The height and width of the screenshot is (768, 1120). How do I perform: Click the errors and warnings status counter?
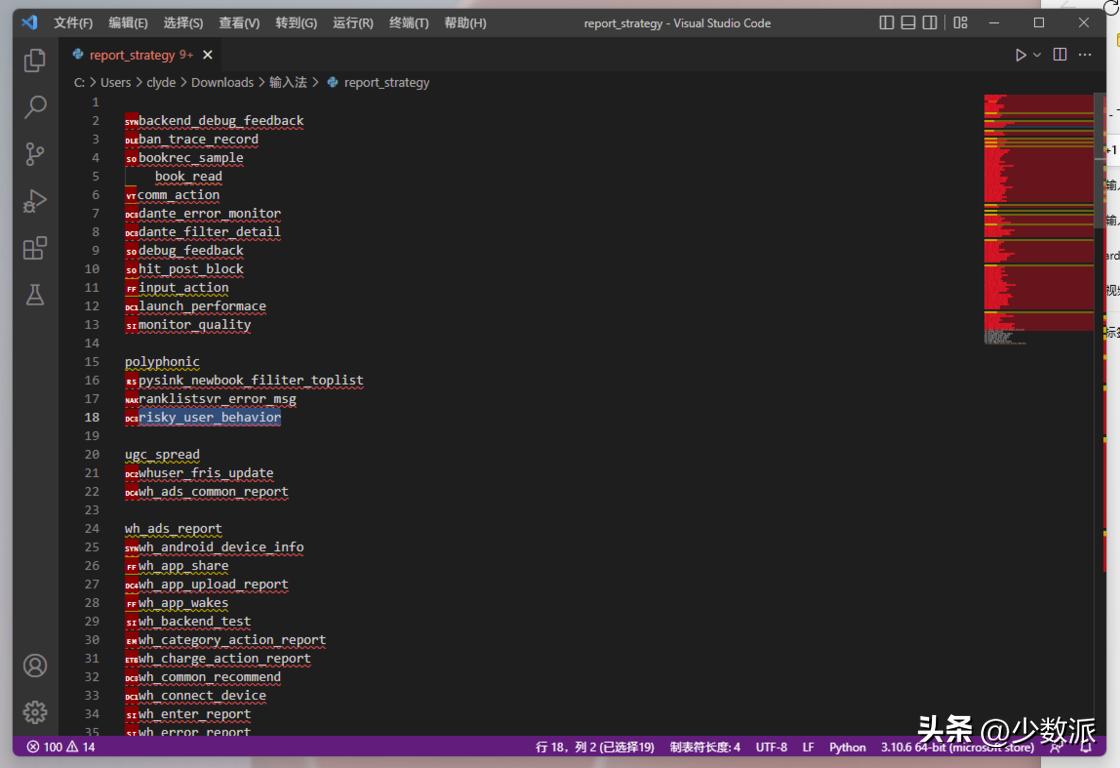point(61,747)
